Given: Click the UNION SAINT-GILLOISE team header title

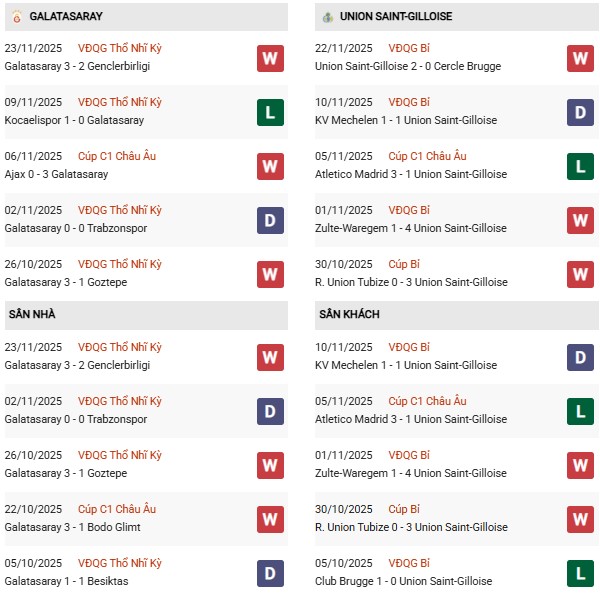Looking at the screenshot, I should coord(395,17).
